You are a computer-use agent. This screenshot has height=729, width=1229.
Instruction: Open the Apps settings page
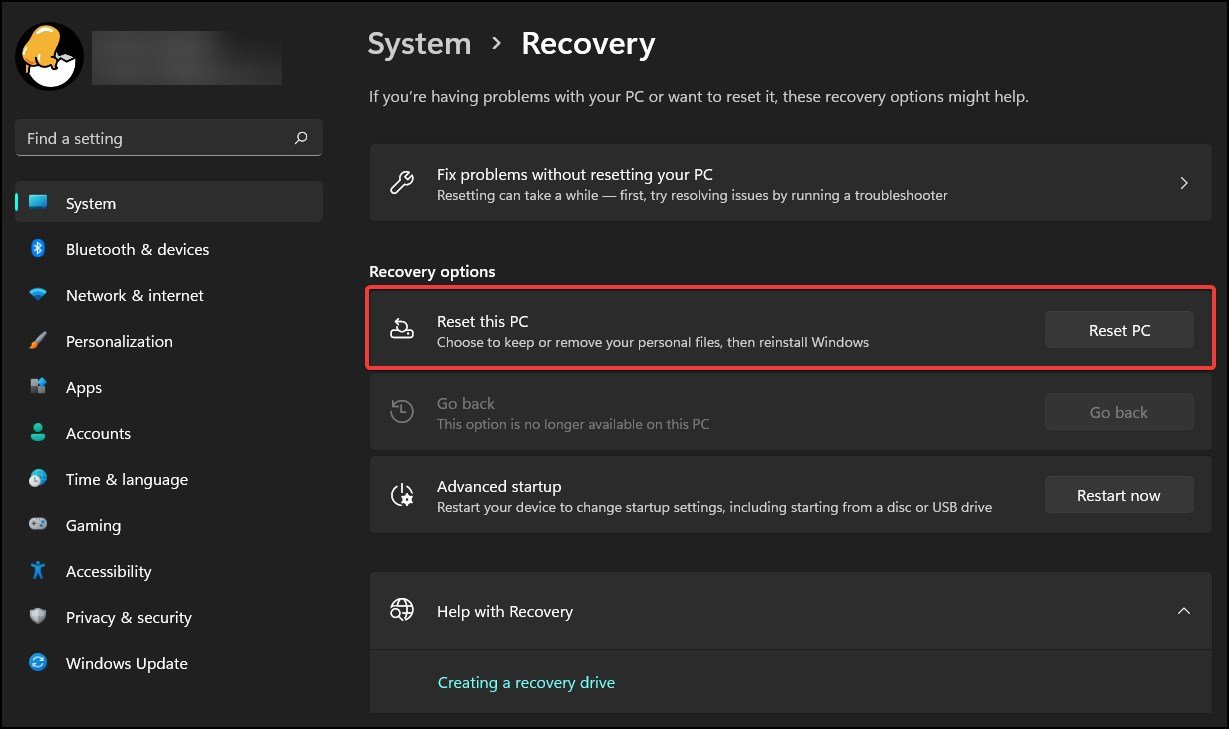(x=169, y=387)
